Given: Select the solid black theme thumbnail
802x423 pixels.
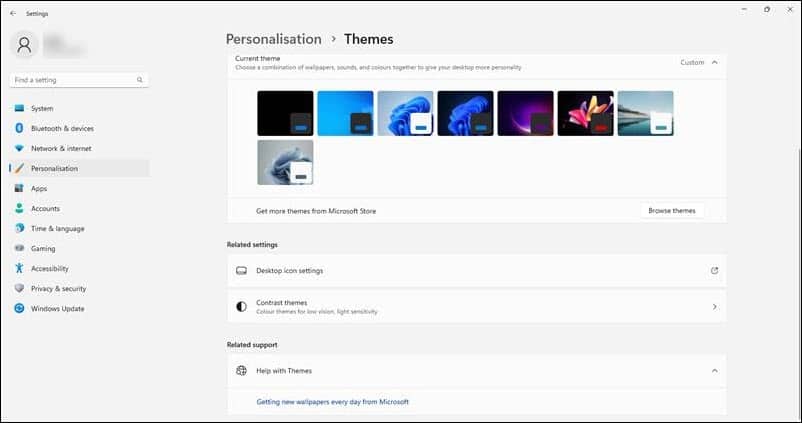Looking at the screenshot, I should pyautogui.click(x=285, y=113).
